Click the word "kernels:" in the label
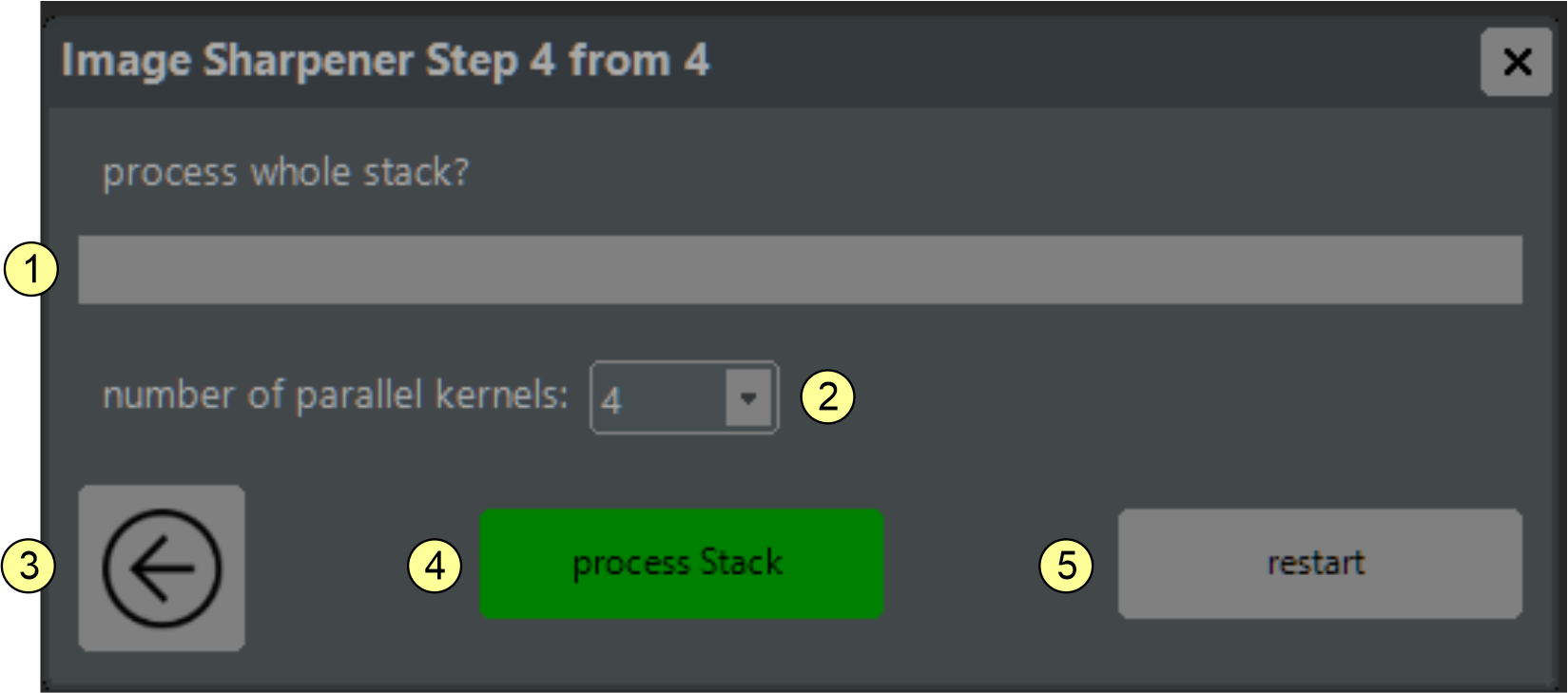Screen dimensions: 1568x693 tap(501, 395)
